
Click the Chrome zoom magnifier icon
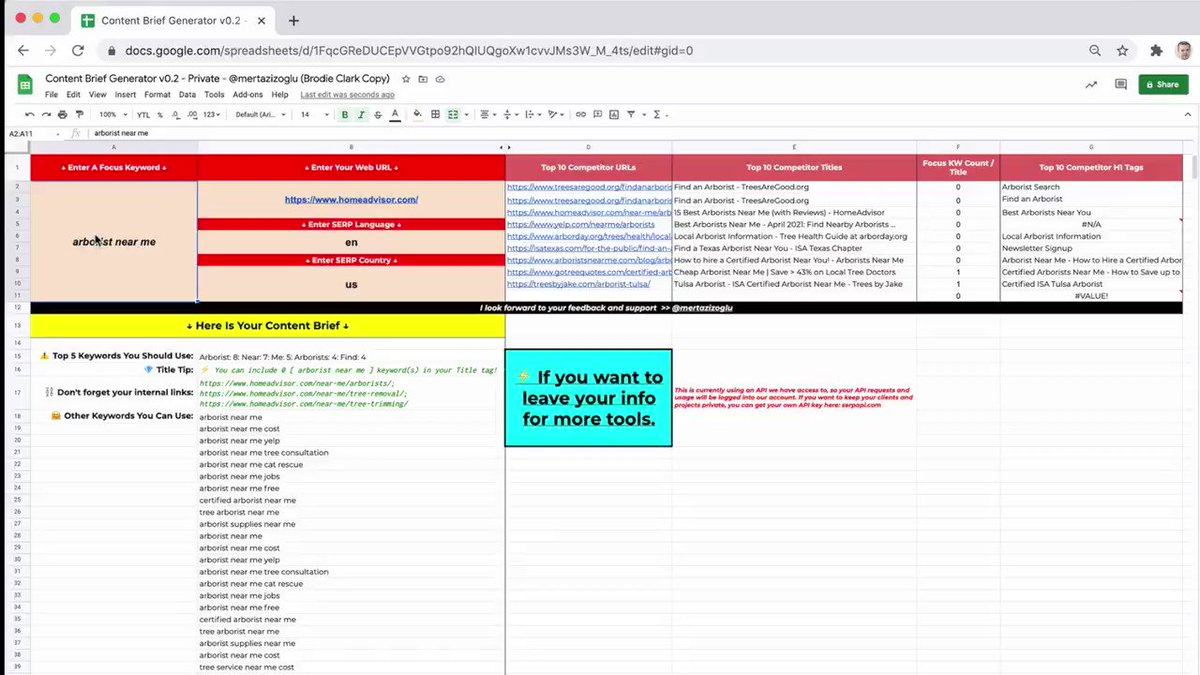[x=1095, y=50]
